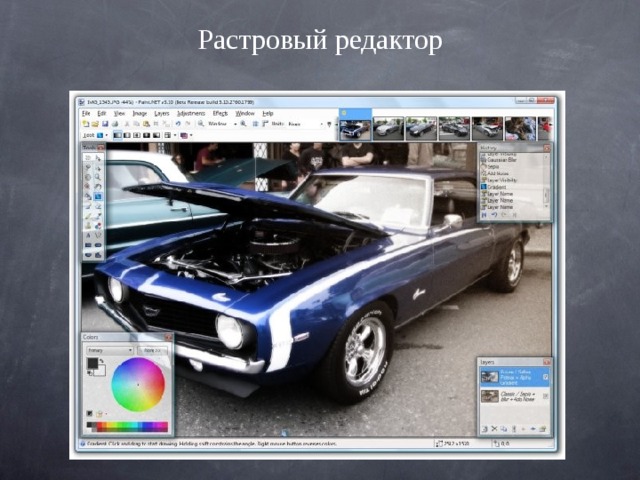Select the Lasso Select tool
Screen dimensions: 640x480
pos(88,168)
